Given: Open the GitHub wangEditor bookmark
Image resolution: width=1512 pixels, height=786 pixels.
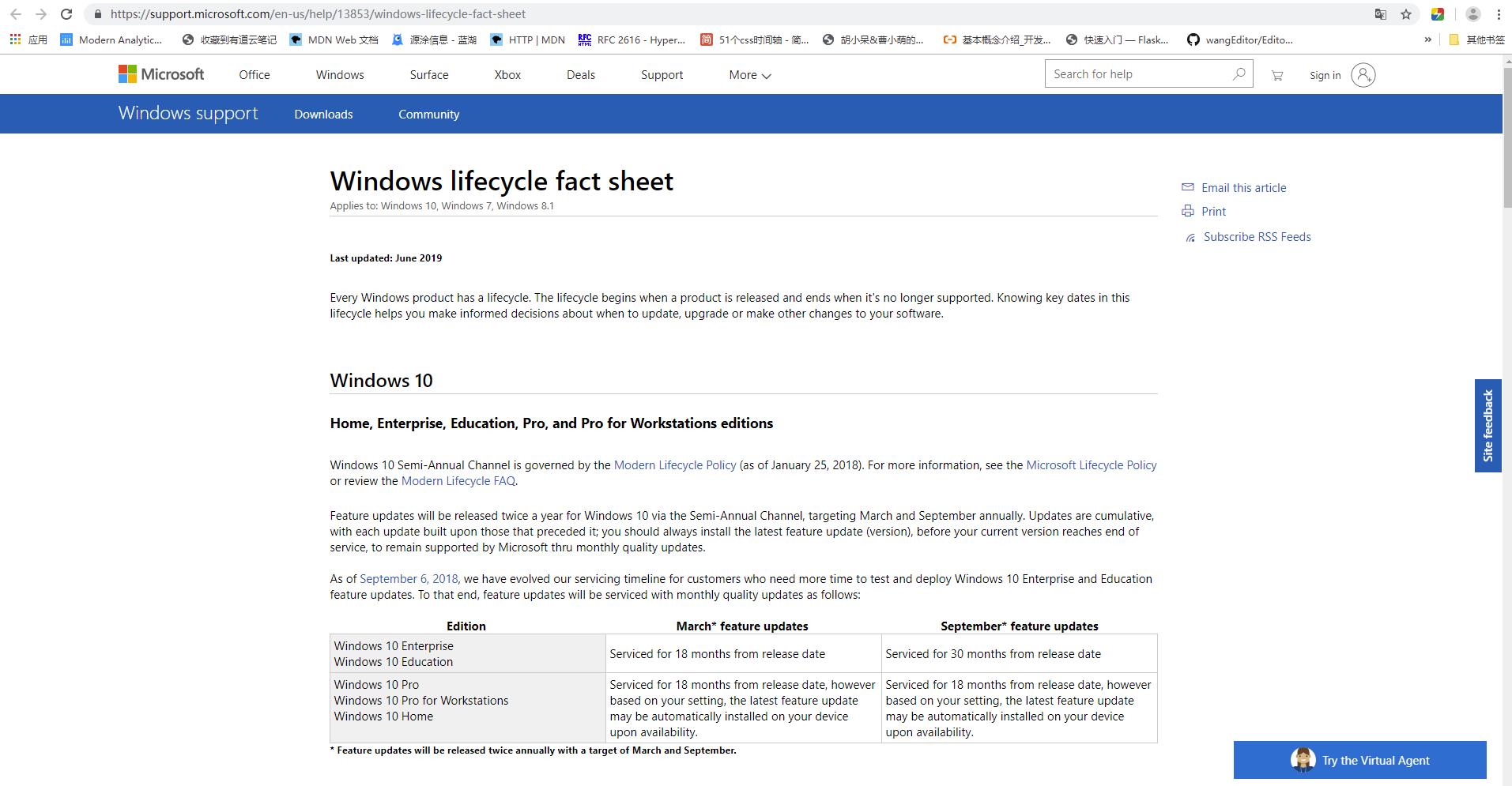Looking at the screenshot, I should tap(1240, 39).
